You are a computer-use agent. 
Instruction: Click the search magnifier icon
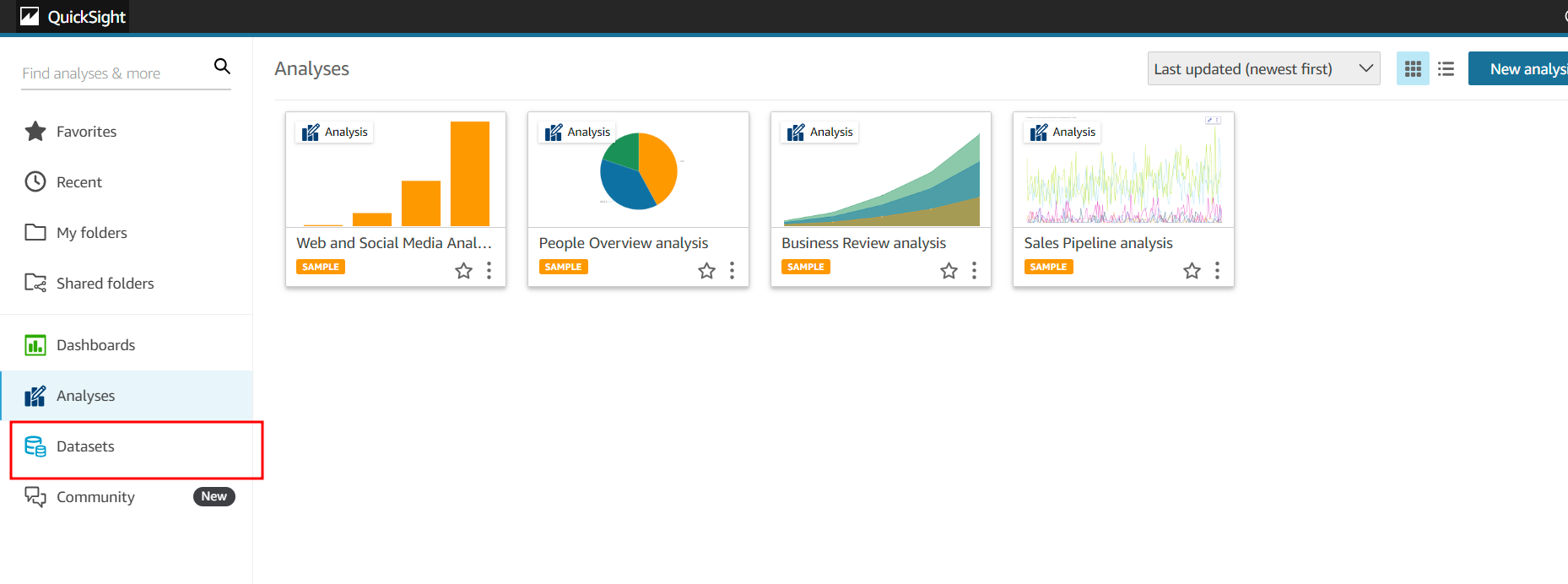(x=222, y=66)
